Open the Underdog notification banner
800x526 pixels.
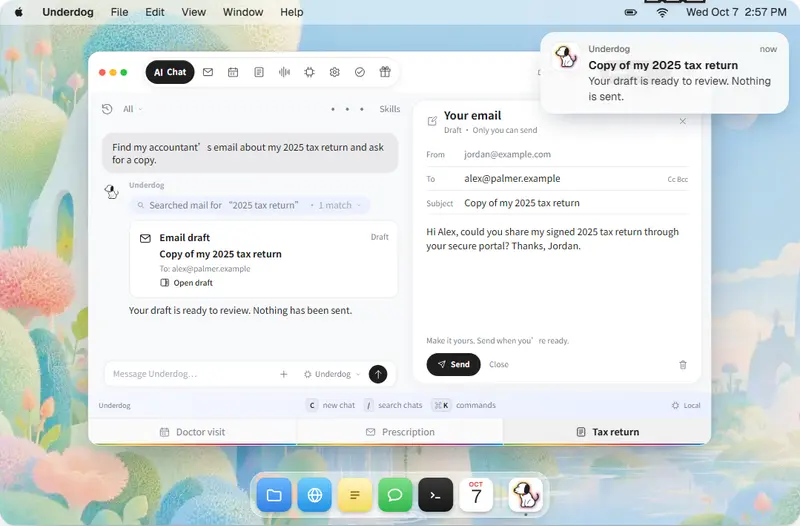point(664,73)
